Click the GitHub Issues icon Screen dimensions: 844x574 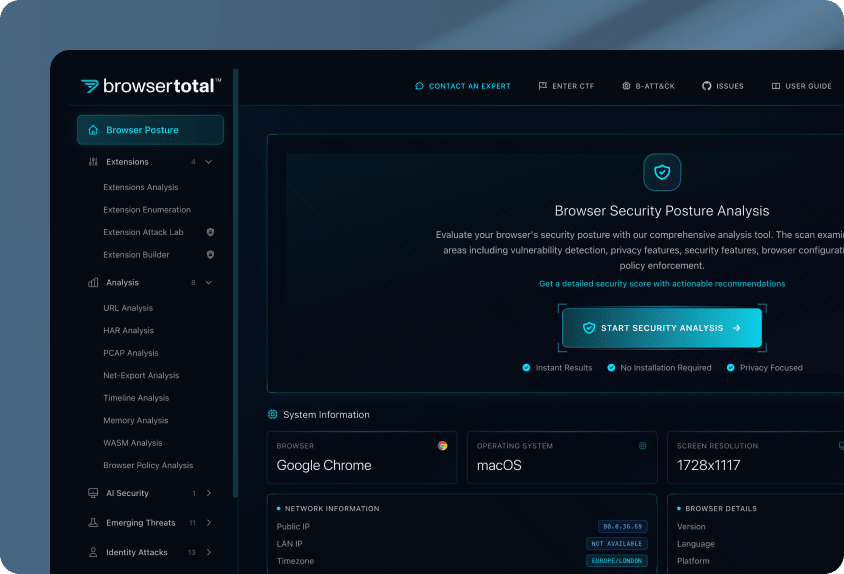[706, 86]
